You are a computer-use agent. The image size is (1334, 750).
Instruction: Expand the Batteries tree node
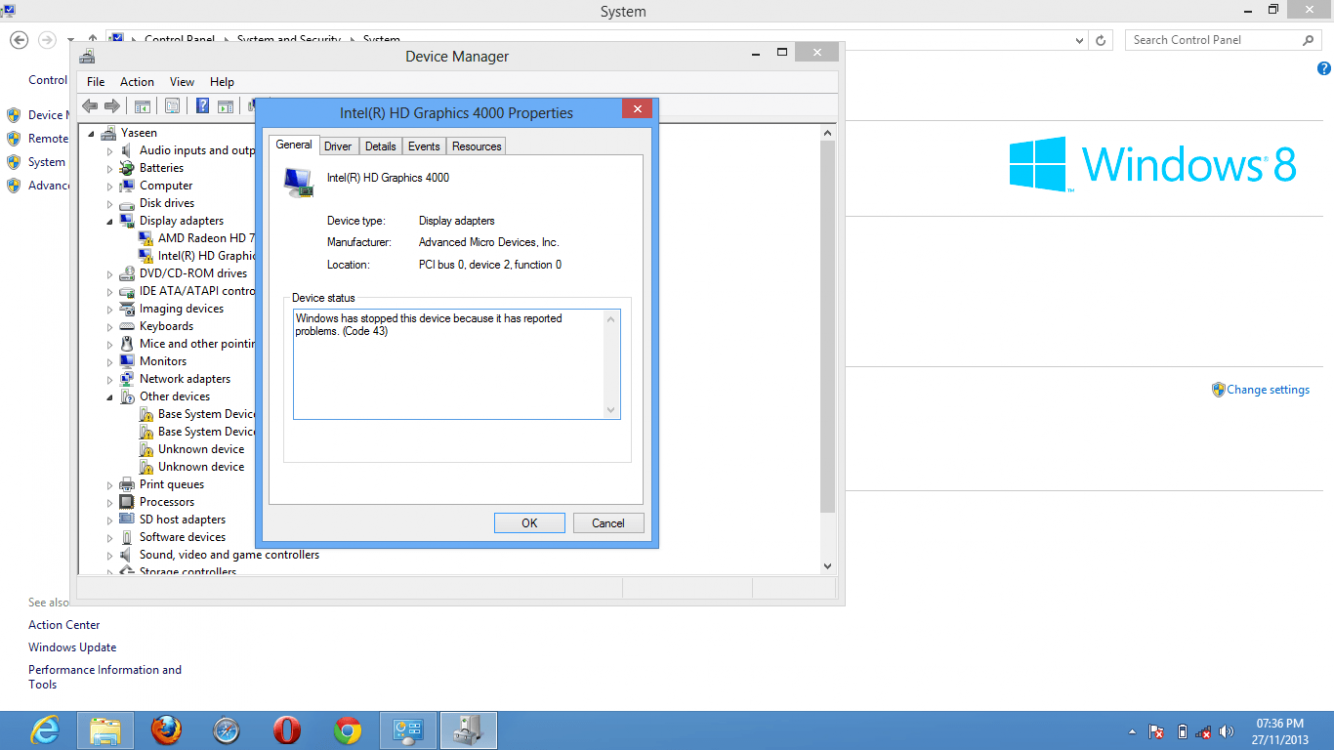[x=110, y=169]
